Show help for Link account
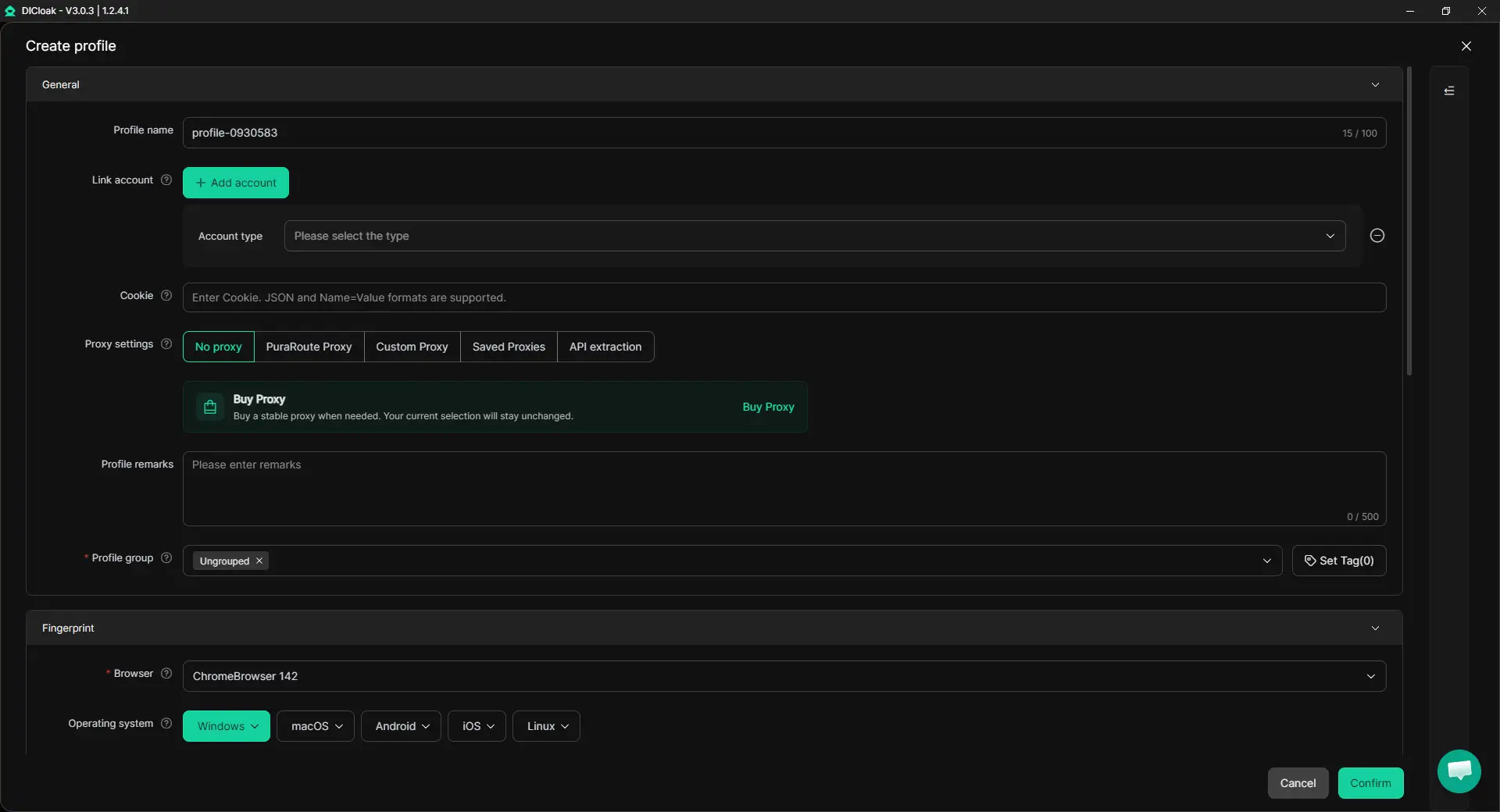This screenshot has width=1500, height=812. point(166,180)
